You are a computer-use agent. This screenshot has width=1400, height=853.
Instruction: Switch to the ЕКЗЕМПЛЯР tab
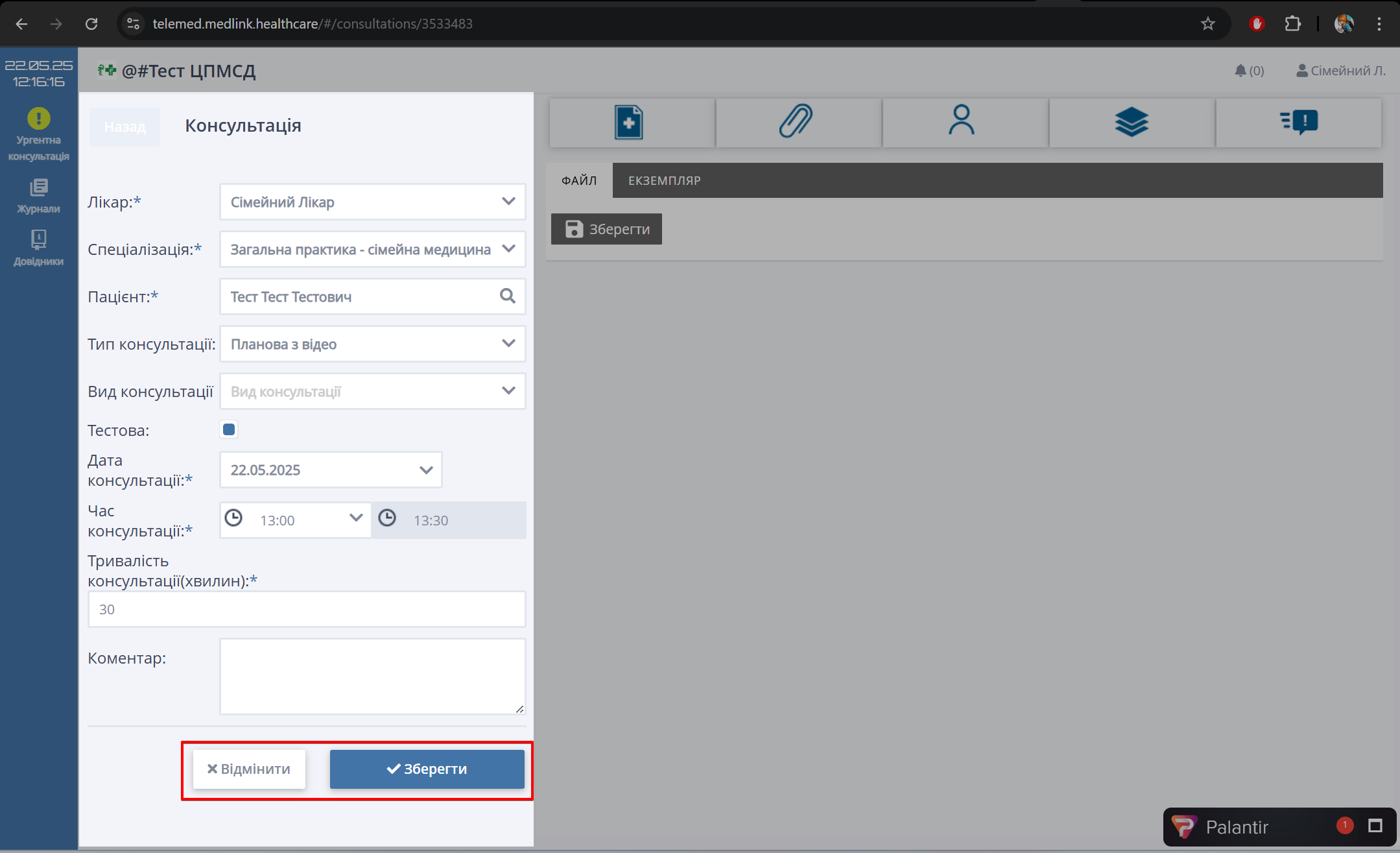pyautogui.click(x=664, y=180)
